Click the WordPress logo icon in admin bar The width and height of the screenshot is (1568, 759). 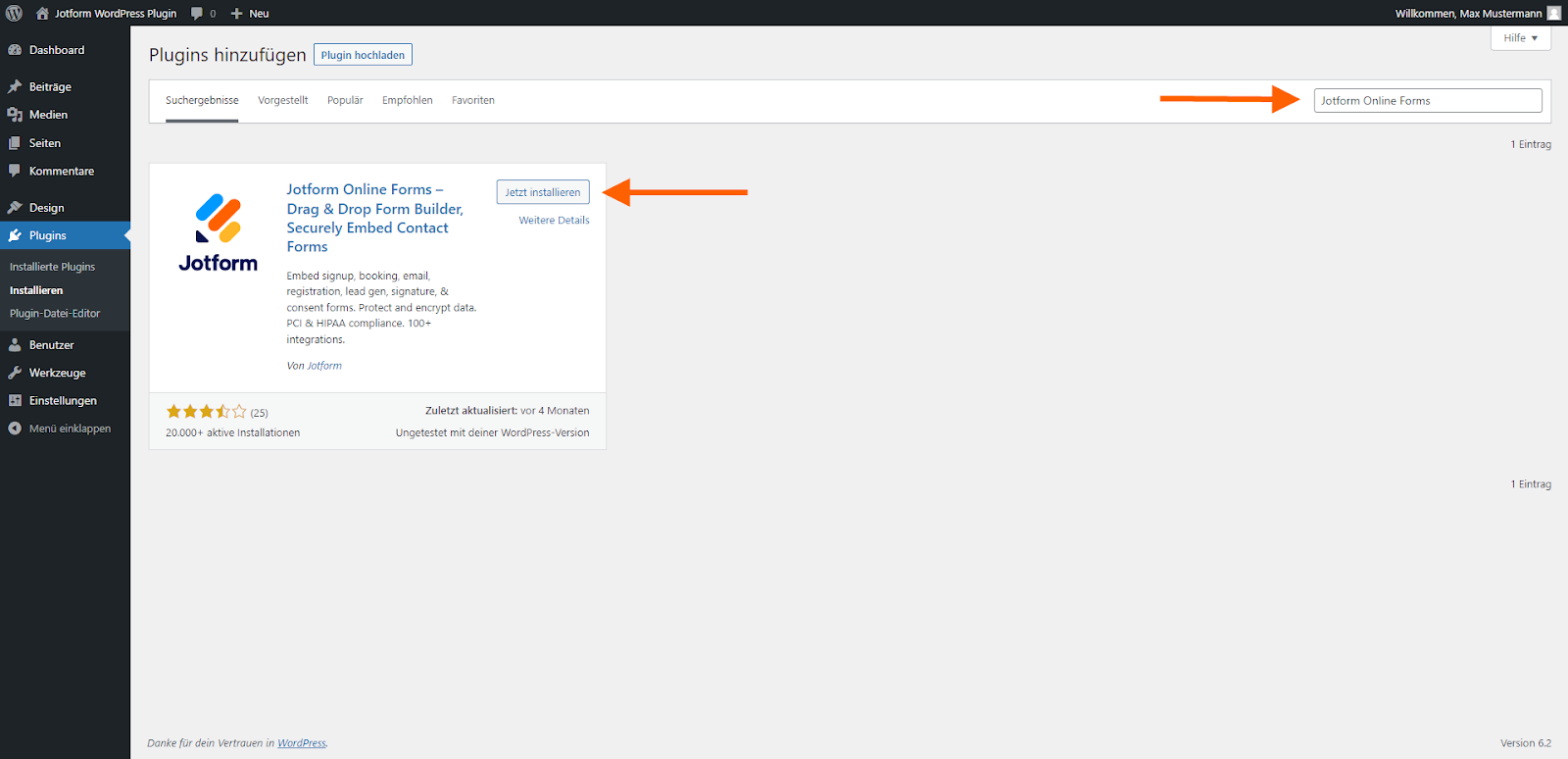tap(14, 13)
